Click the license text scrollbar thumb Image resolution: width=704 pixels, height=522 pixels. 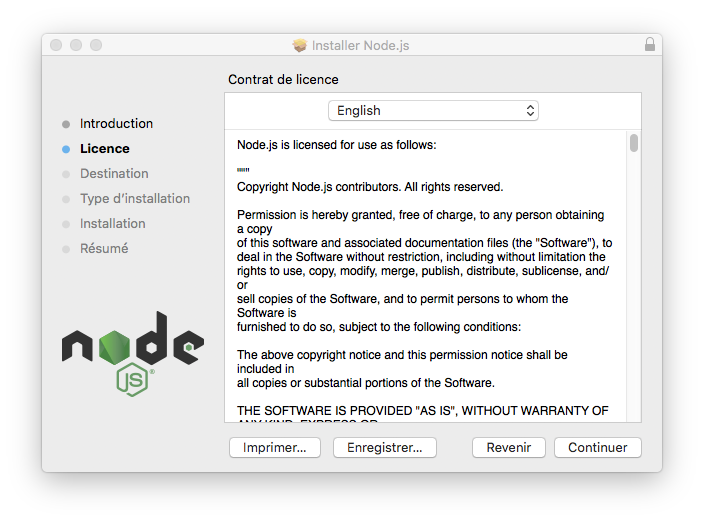(x=634, y=143)
